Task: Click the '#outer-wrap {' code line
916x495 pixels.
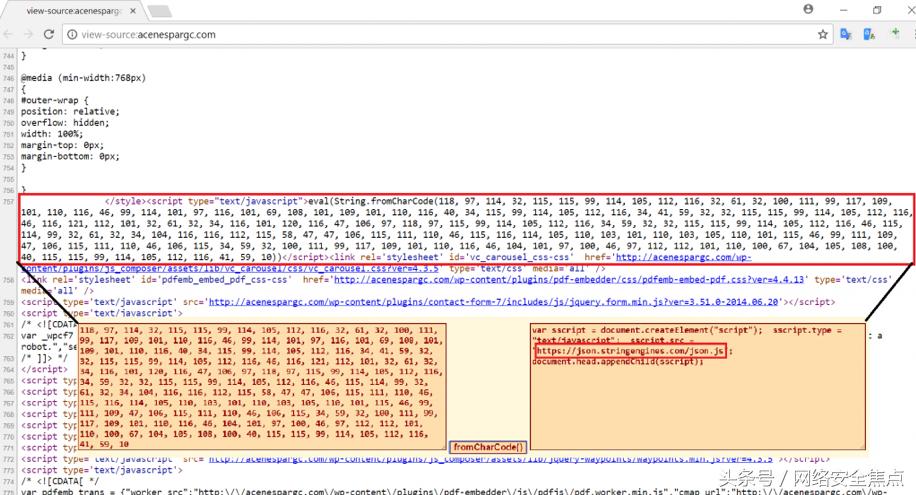Action: click(55, 100)
